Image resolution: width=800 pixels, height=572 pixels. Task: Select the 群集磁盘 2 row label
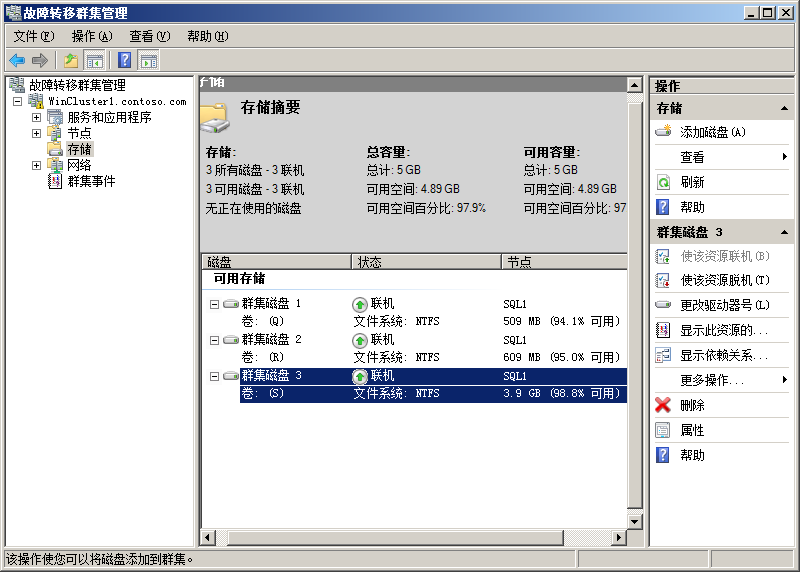tap(271, 339)
